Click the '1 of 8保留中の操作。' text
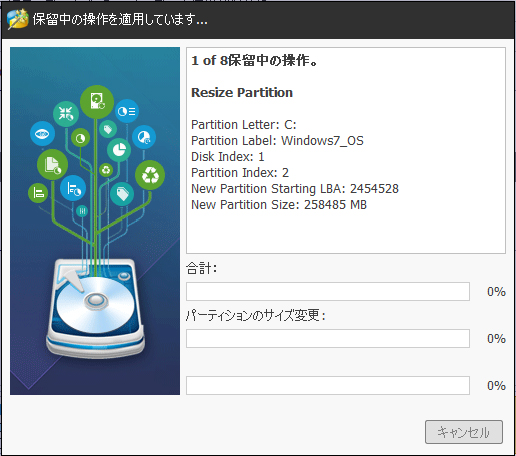The image size is (516, 456). [255, 60]
